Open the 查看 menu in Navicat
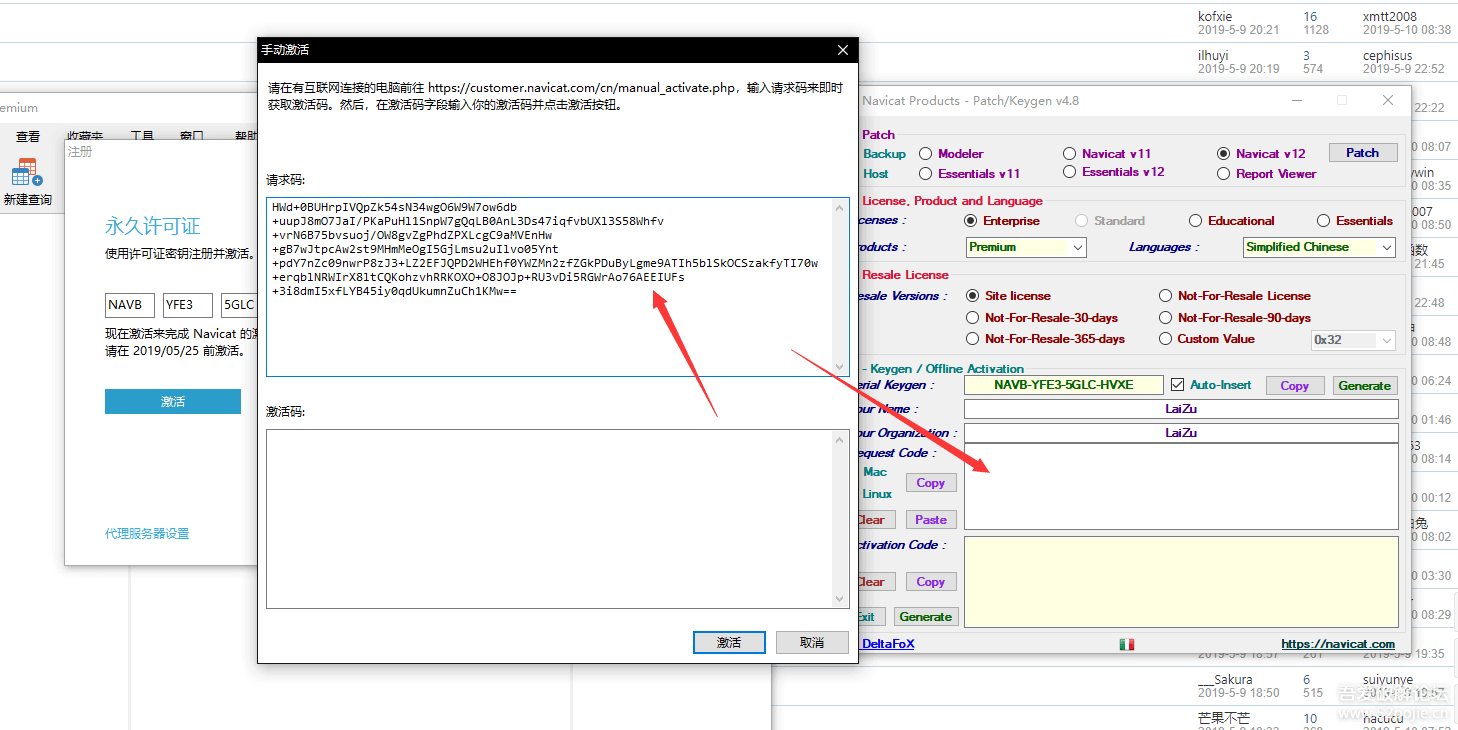The width and height of the screenshot is (1458, 730). (x=28, y=136)
